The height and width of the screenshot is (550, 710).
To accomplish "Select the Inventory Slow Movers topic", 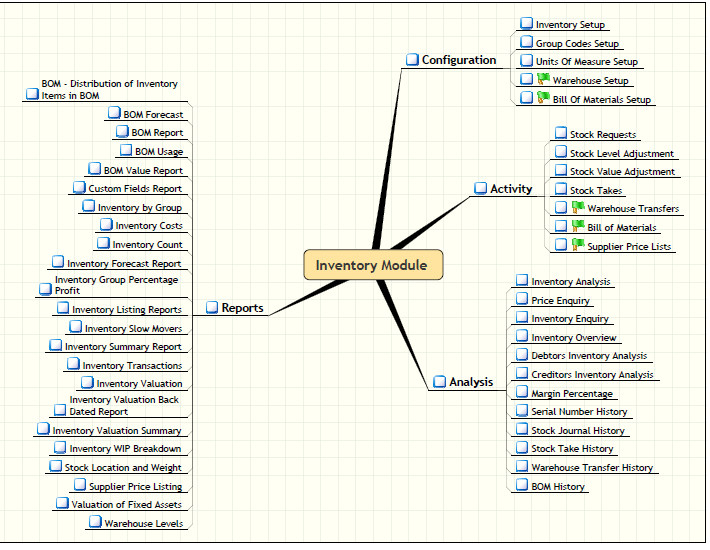I will (x=133, y=328).
